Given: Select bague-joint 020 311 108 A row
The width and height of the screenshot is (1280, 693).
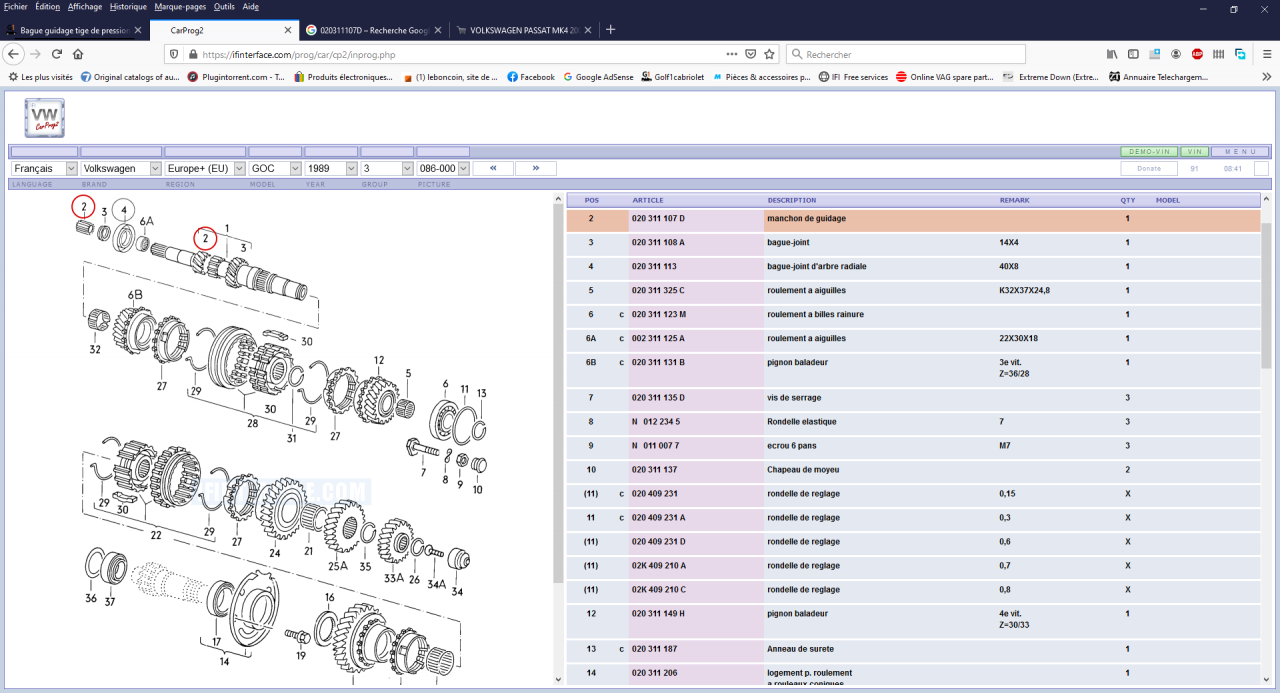Looking at the screenshot, I should click(913, 242).
